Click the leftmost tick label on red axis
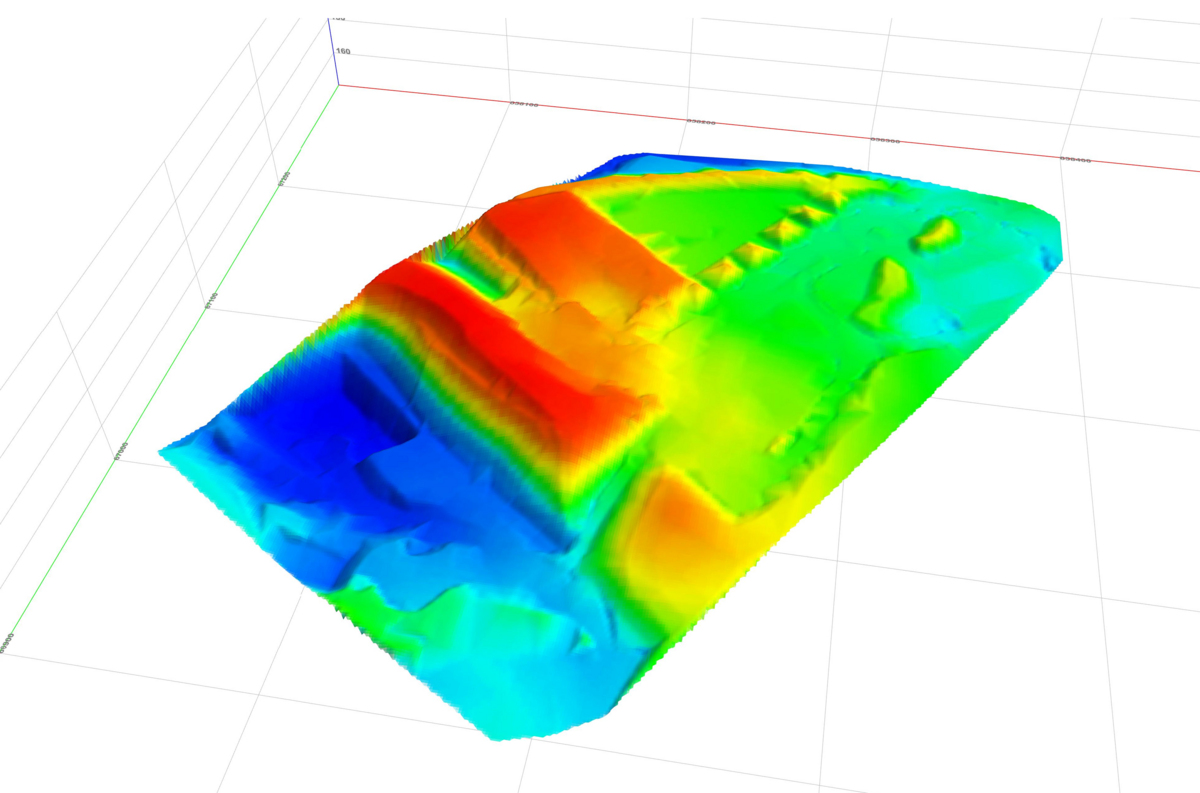This screenshot has height=793, width=1200. [x=524, y=103]
